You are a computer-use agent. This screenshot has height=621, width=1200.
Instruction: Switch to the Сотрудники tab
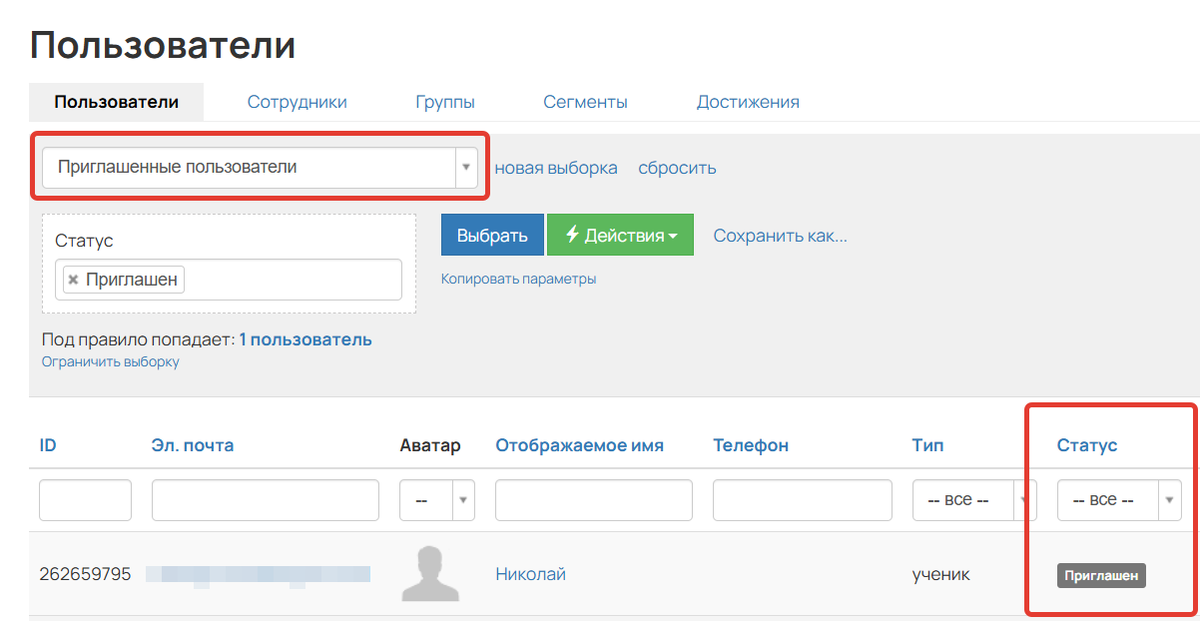[x=297, y=101]
